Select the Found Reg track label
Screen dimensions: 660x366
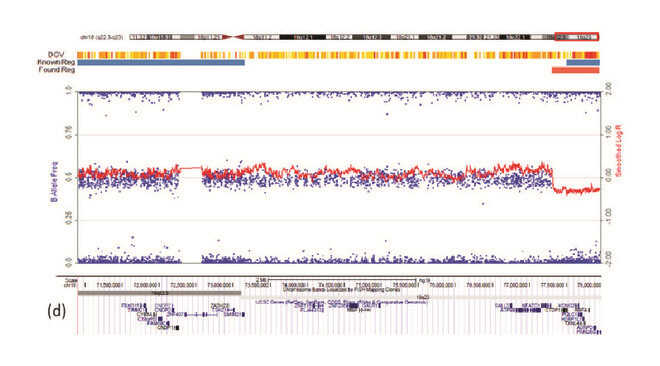point(57,70)
